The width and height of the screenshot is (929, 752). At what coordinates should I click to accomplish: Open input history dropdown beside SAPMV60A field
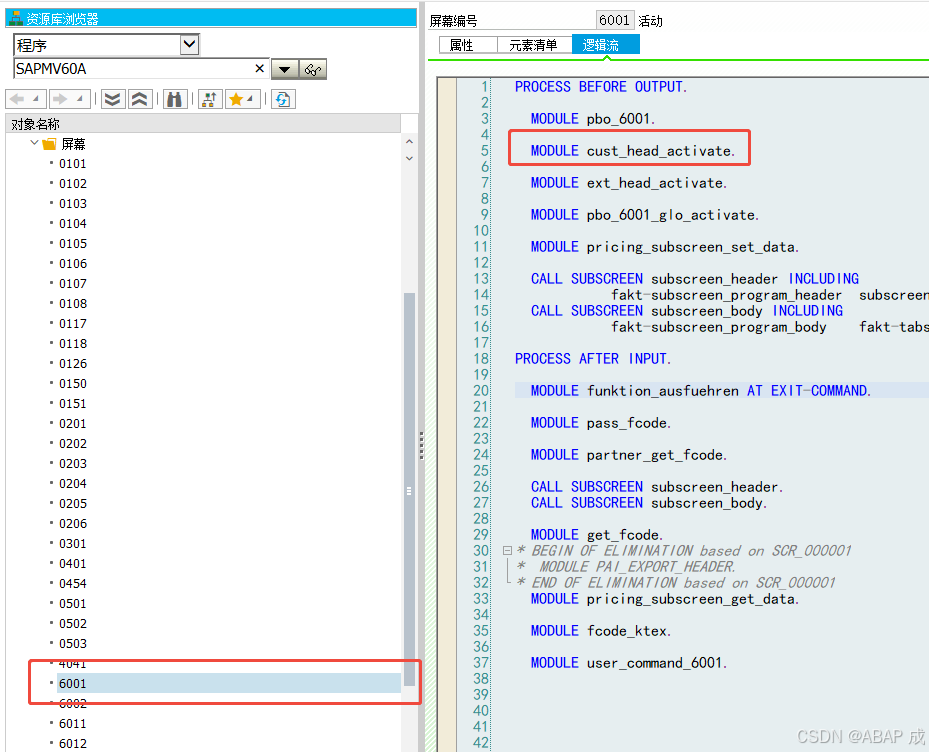pyautogui.click(x=283, y=68)
